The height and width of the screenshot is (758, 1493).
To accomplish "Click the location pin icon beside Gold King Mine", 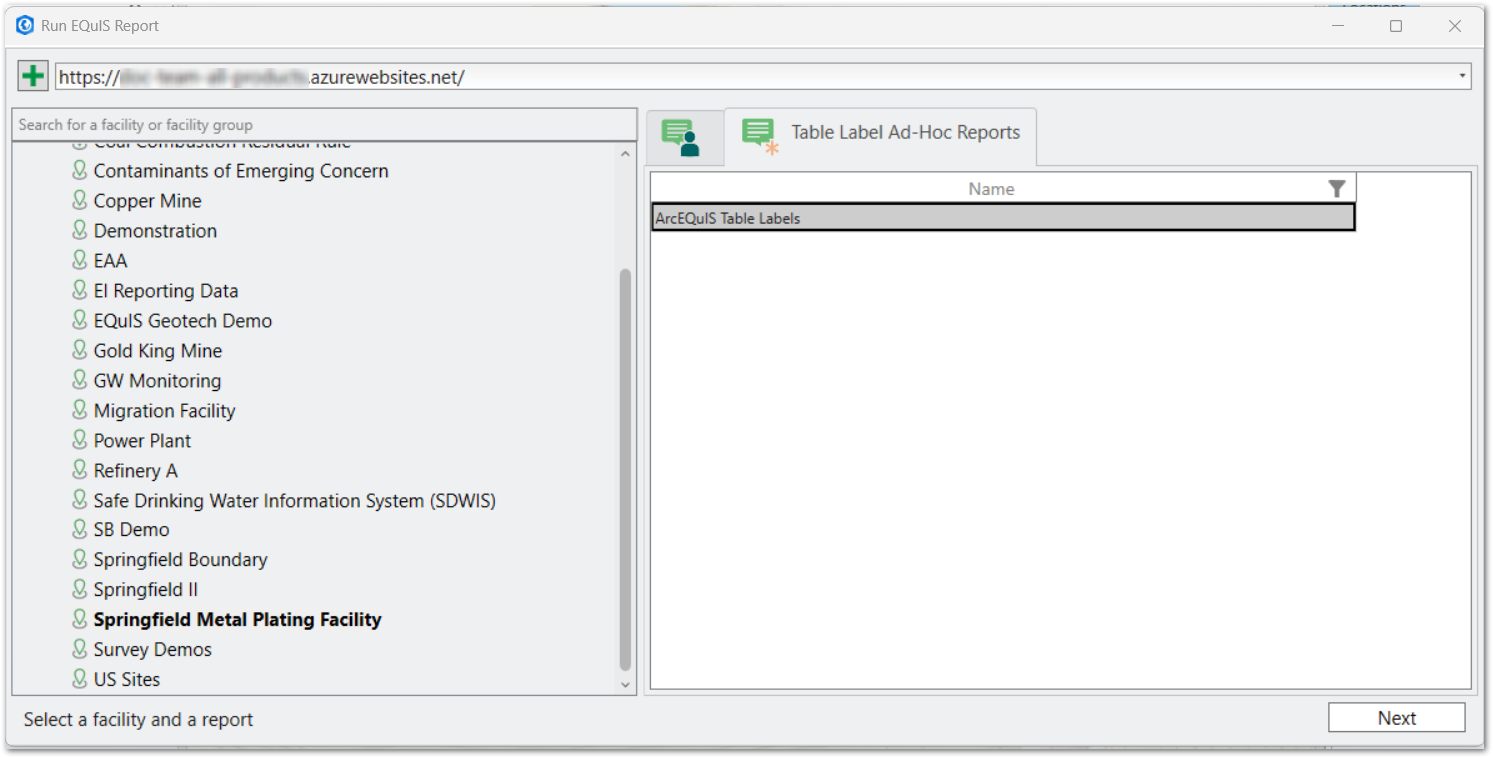I will (80, 350).
